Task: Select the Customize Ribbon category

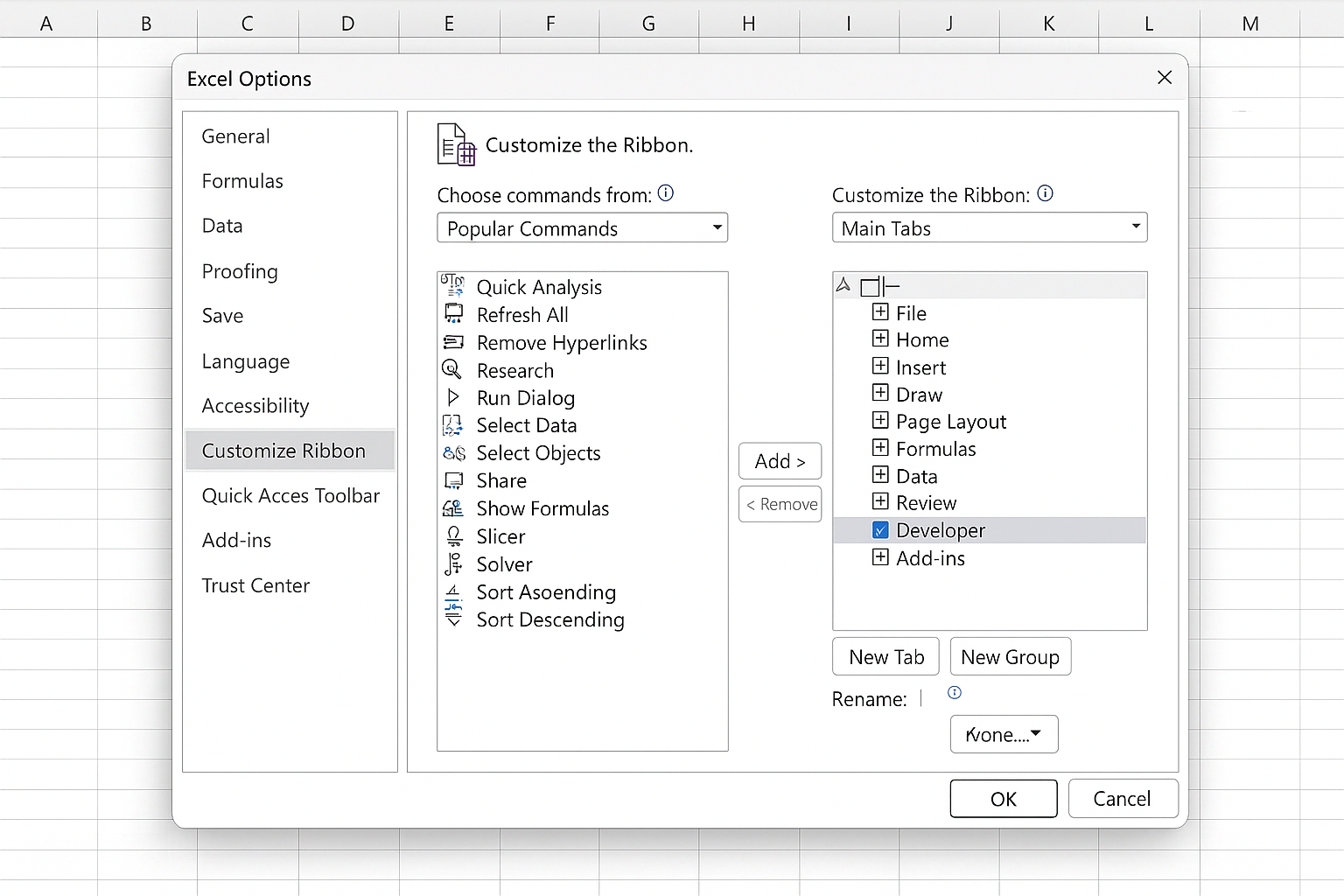Action: click(290, 451)
